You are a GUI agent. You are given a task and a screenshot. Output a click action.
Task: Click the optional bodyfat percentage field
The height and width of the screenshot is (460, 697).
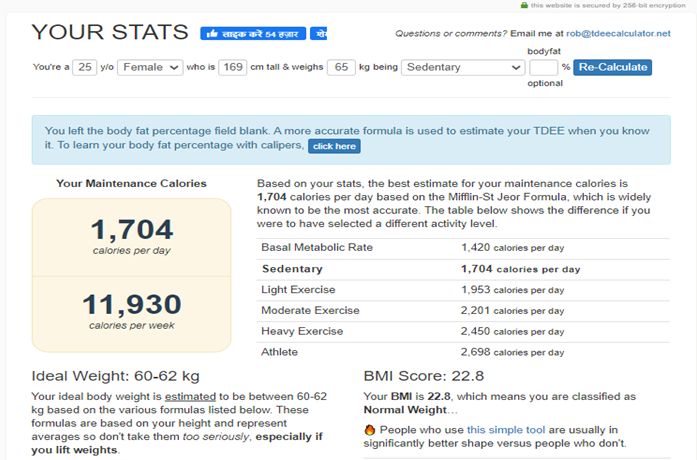tap(542, 68)
